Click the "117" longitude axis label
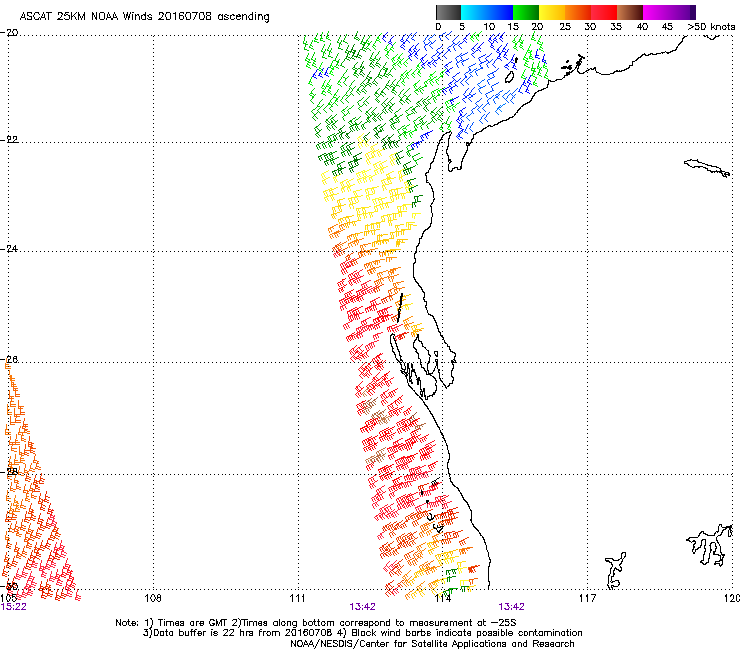 [588, 599]
